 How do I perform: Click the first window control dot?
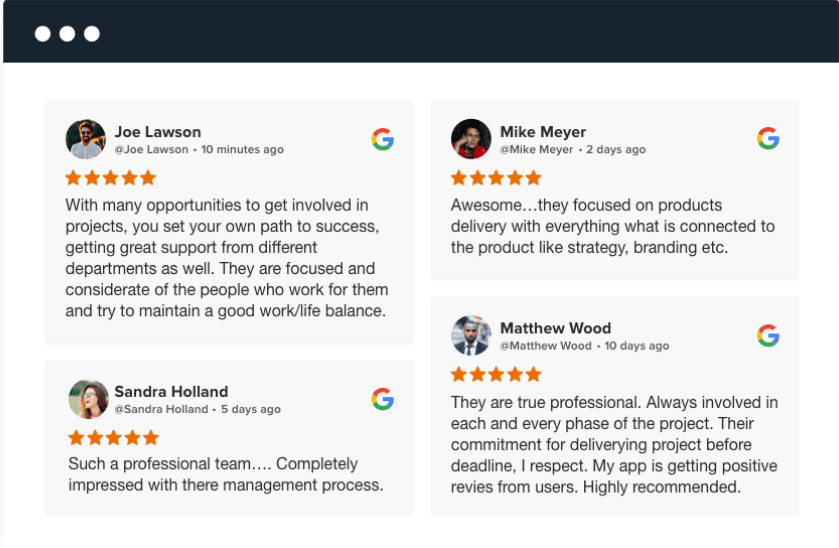click(43, 33)
